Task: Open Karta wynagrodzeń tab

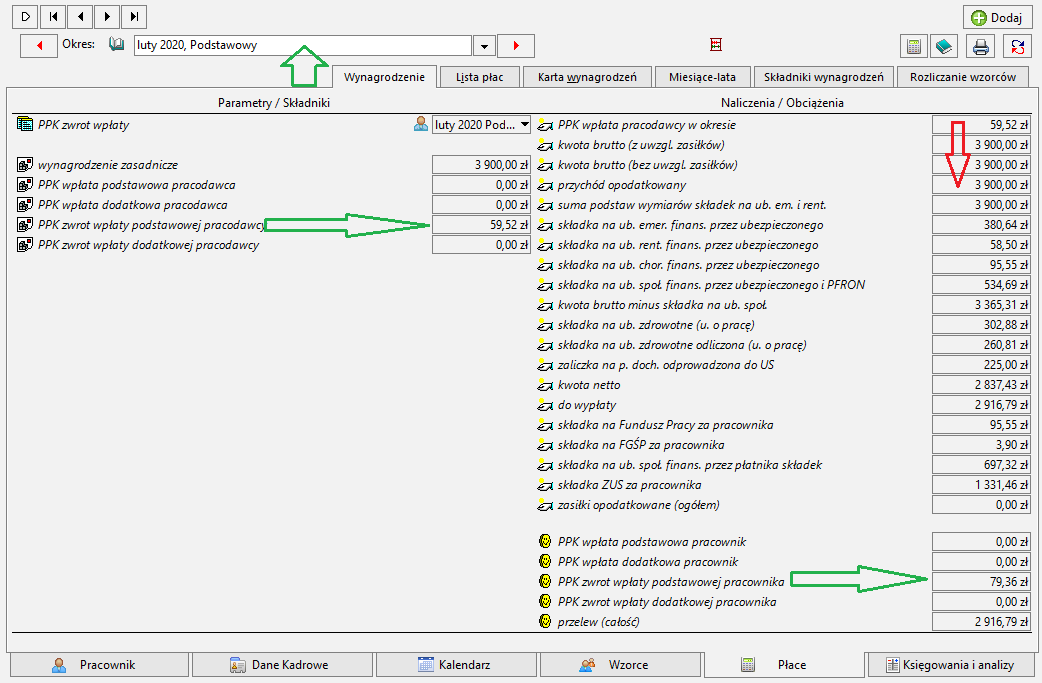Action: pos(587,77)
